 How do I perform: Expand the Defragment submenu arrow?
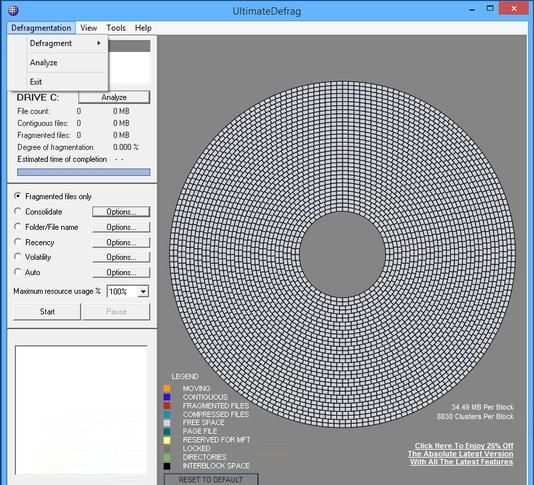pos(99,43)
